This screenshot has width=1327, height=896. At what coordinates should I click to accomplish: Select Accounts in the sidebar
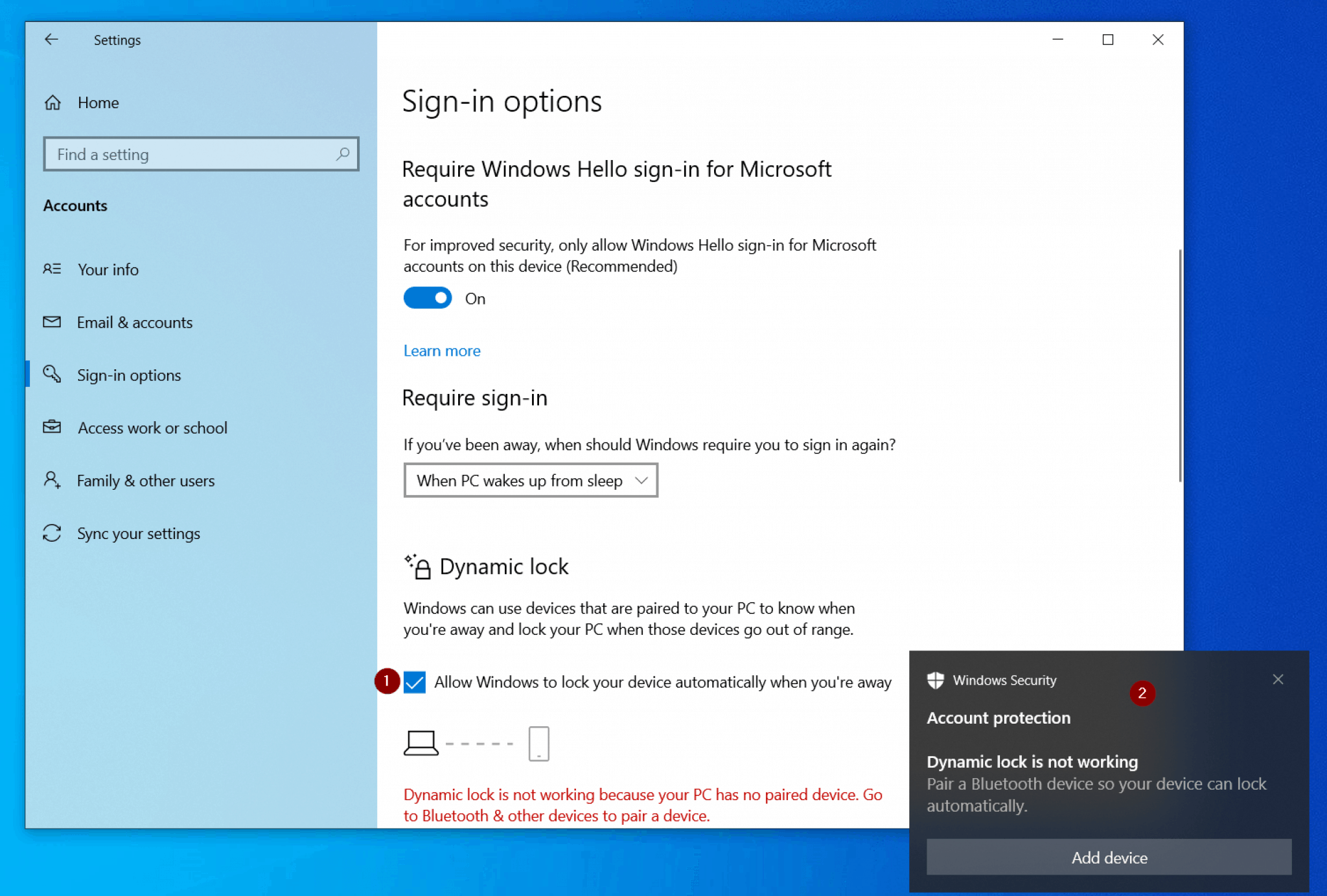tap(75, 205)
